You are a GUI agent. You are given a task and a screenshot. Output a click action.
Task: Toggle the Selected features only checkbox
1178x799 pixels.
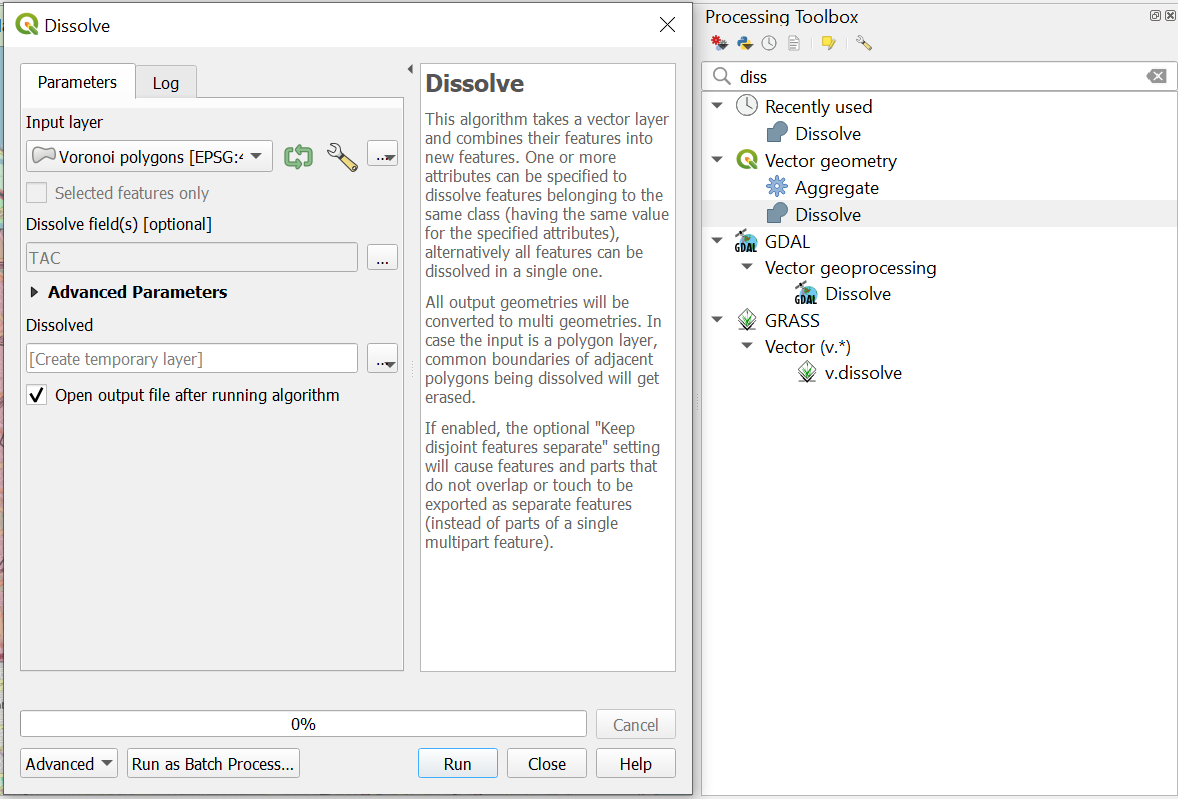(37, 192)
